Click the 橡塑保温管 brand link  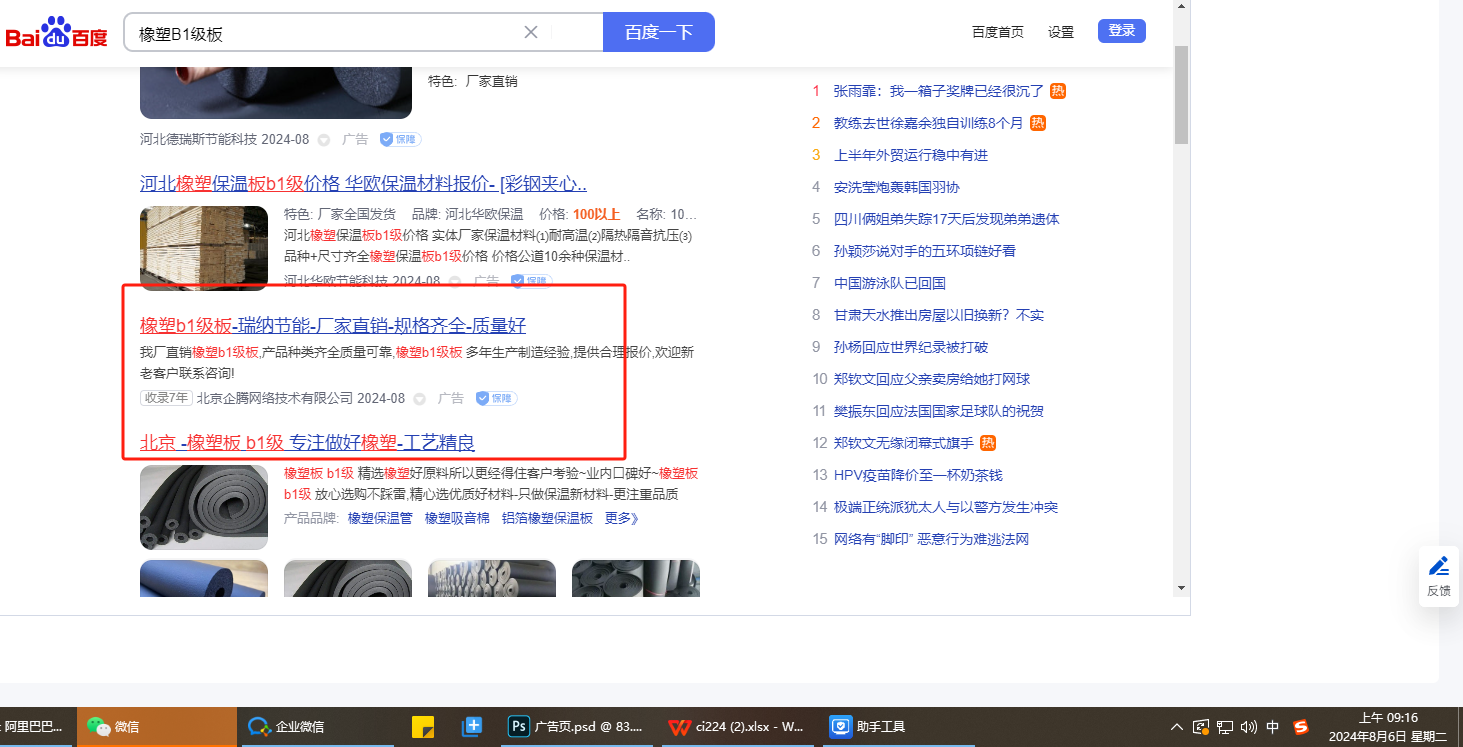pos(380,518)
